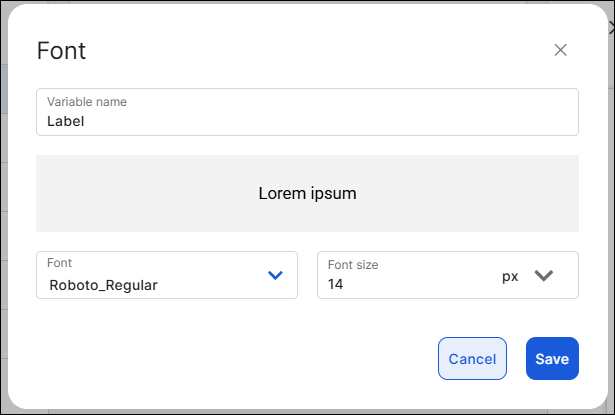Open the Font family dropdown
Screen dimensions: 615x415
point(166,275)
